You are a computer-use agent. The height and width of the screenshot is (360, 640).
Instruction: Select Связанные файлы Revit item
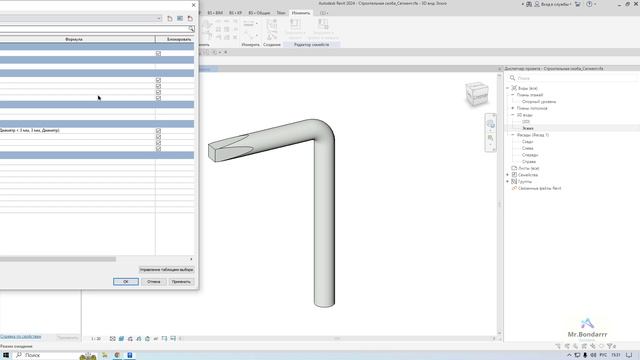540,188
